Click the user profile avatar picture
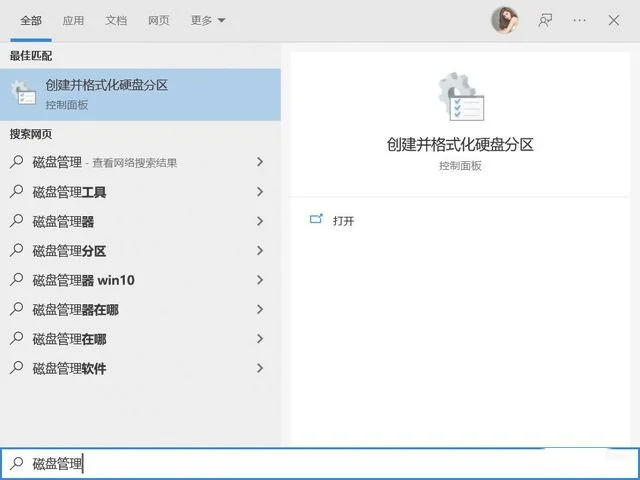The width and height of the screenshot is (640, 480). [505, 20]
